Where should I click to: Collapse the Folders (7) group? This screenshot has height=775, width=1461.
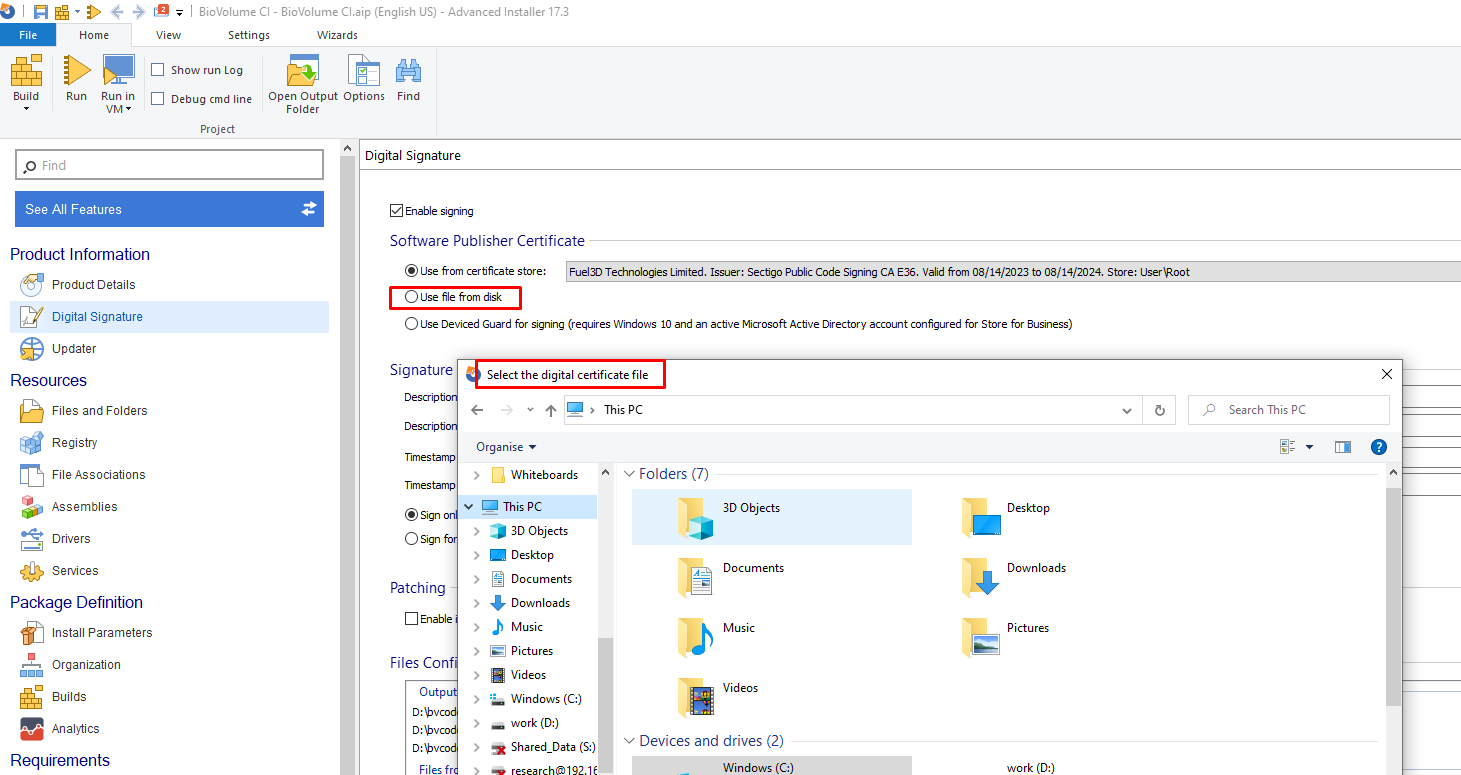pyautogui.click(x=630, y=474)
